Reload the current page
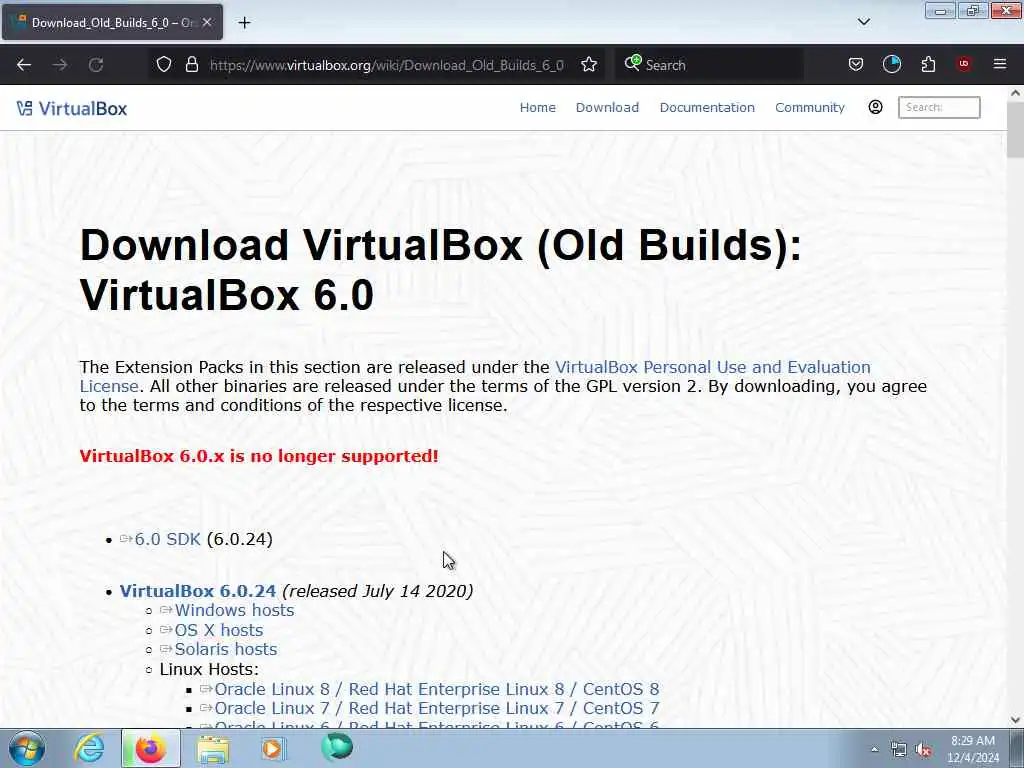Image resolution: width=1024 pixels, height=768 pixels. click(x=96, y=65)
